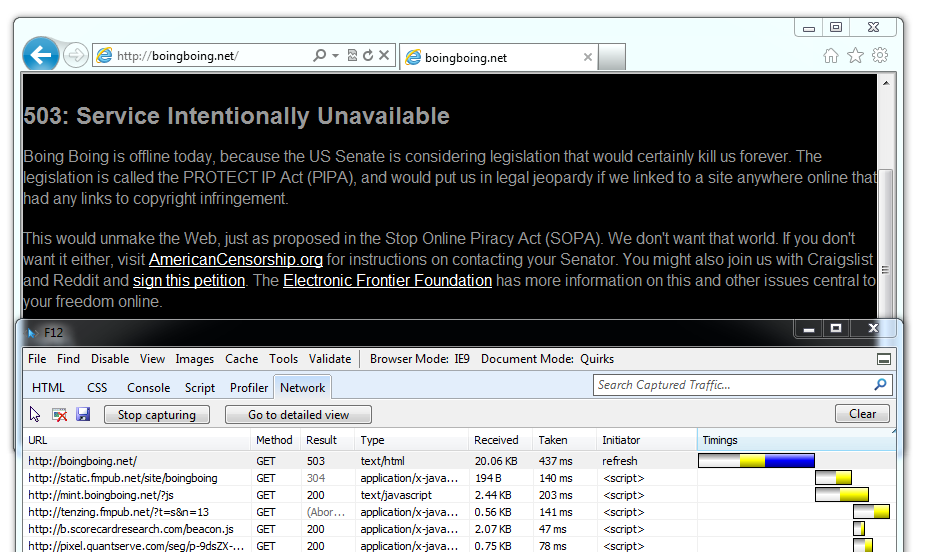Screen dimensions: 926x552
Task: Click the Stop loading X in address bar
Action: 383,56
